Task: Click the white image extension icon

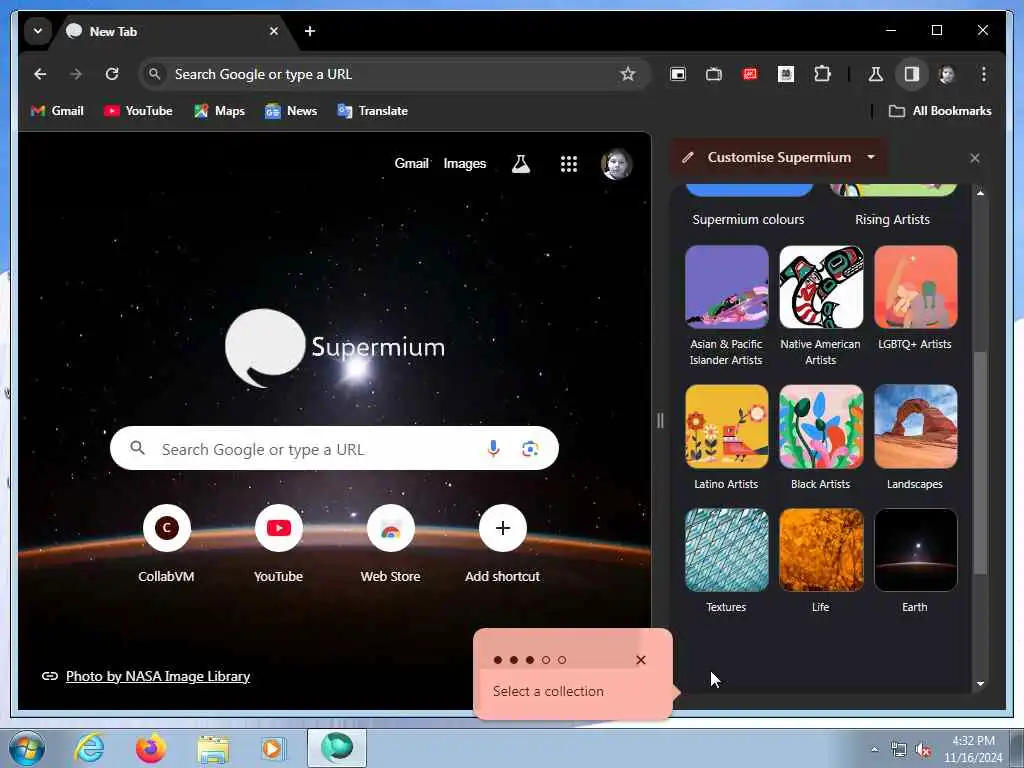Action: [786, 74]
